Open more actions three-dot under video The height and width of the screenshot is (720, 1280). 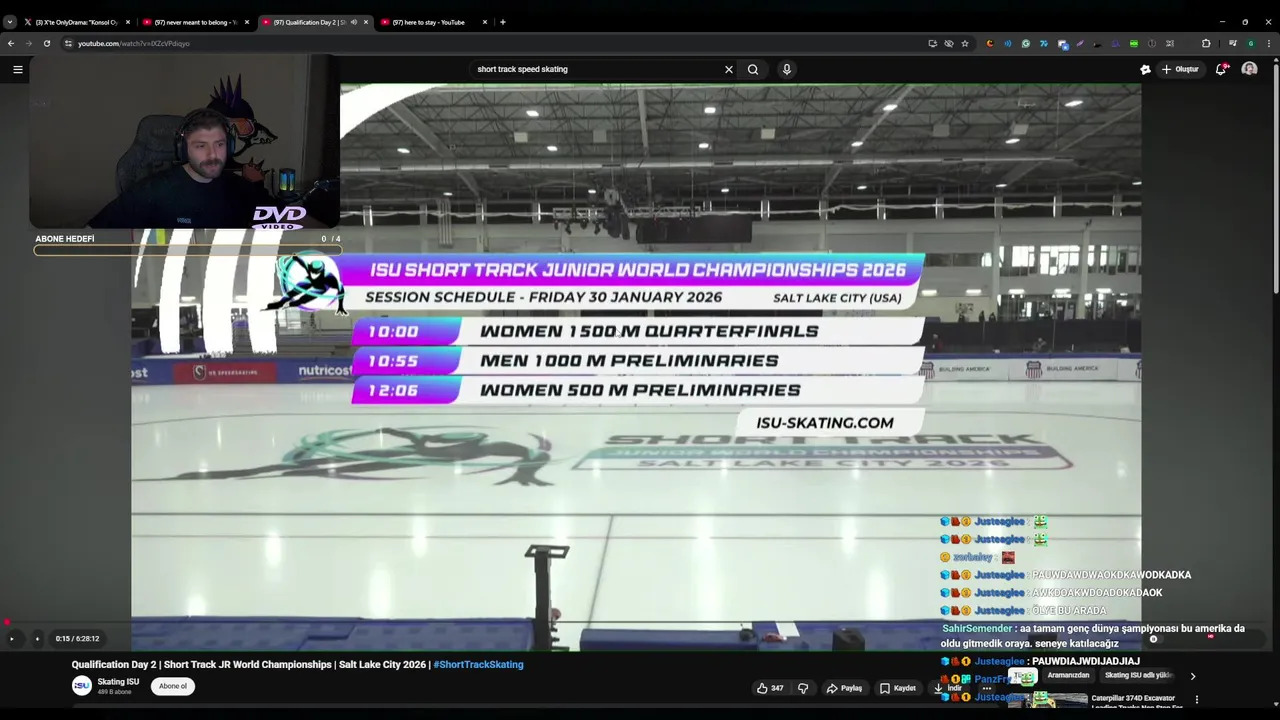pyautogui.click(x=986, y=688)
